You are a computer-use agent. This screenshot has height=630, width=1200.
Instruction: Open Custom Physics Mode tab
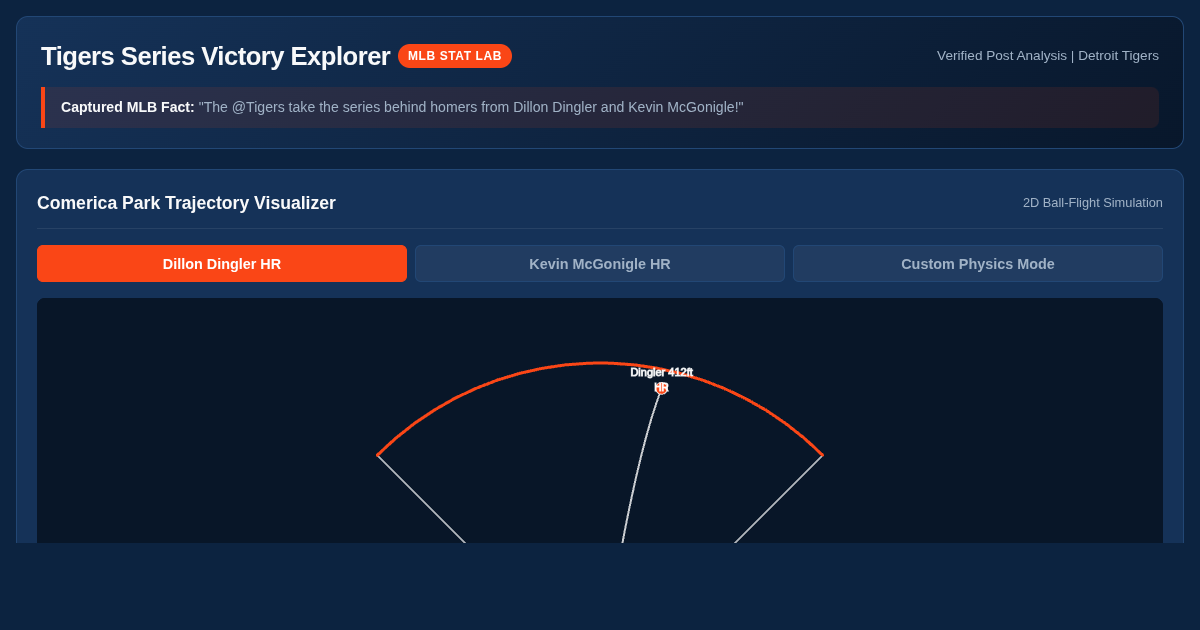(978, 264)
